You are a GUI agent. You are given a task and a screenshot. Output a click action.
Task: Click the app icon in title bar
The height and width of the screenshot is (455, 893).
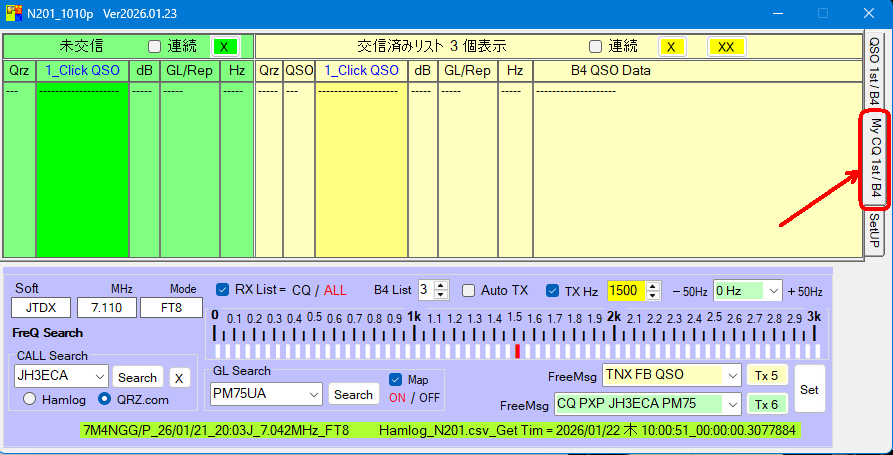click(14, 14)
